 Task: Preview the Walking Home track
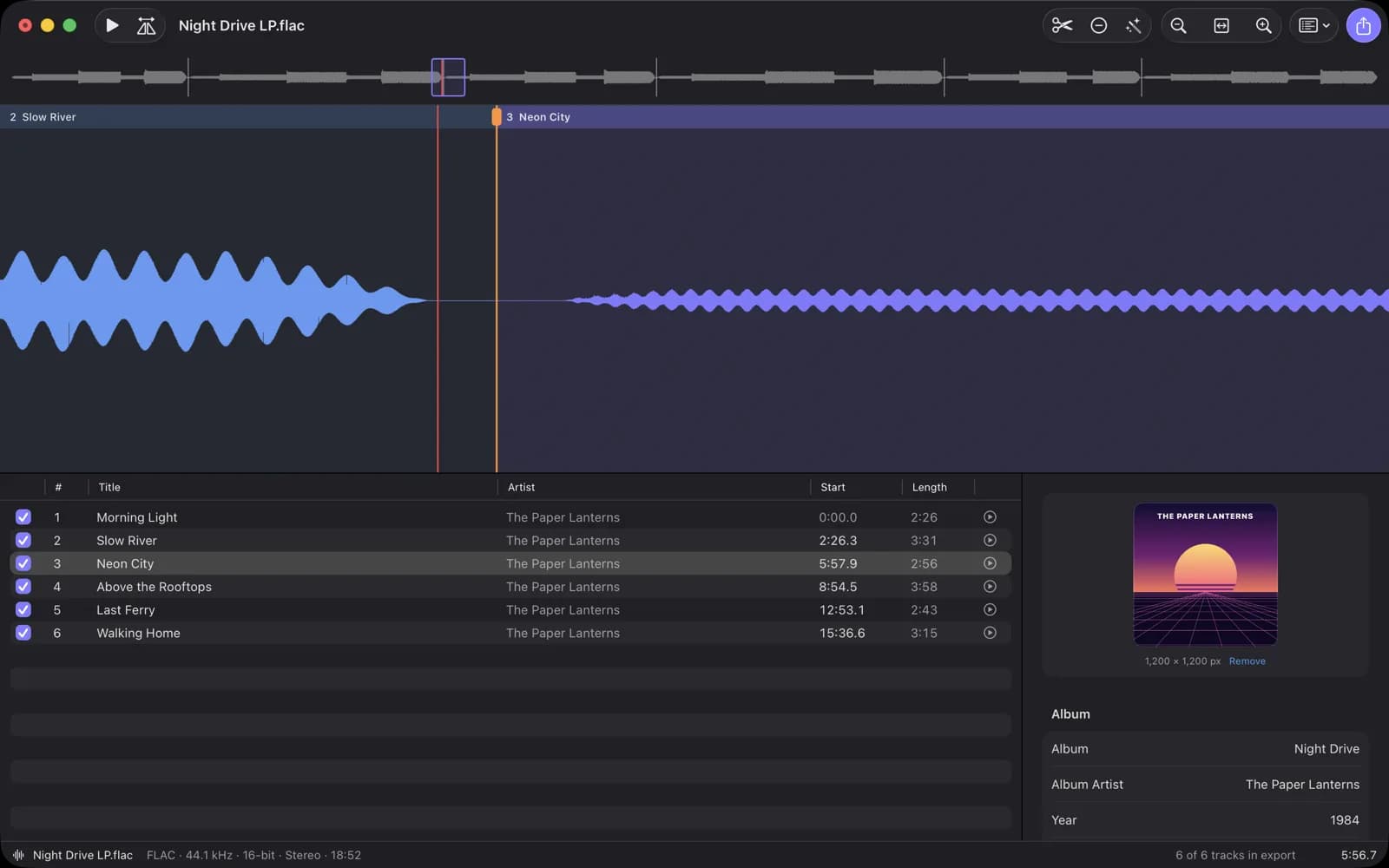(x=990, y=633)
